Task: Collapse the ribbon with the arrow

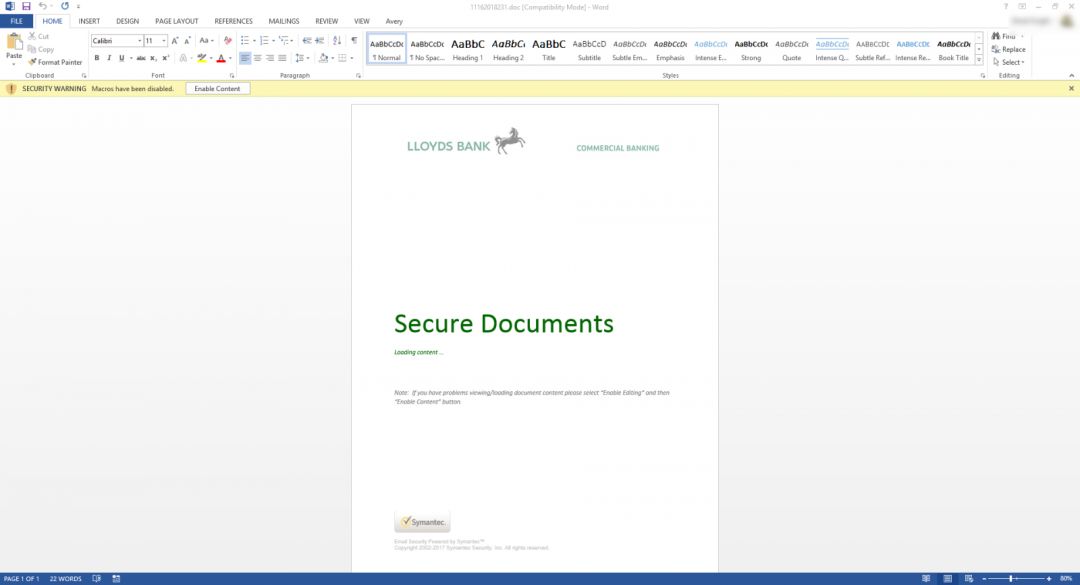Action: (x=1071, y=76)
